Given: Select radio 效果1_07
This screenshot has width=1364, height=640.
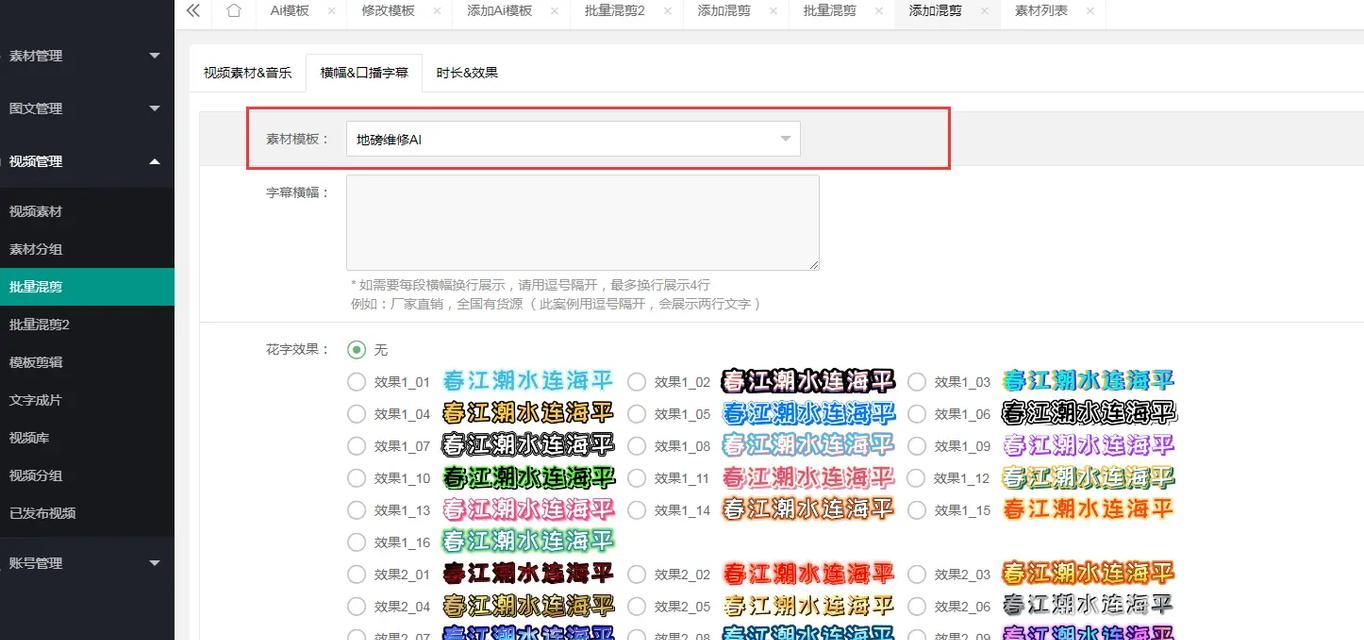Looking at the screenshot, I should (356, 446).
